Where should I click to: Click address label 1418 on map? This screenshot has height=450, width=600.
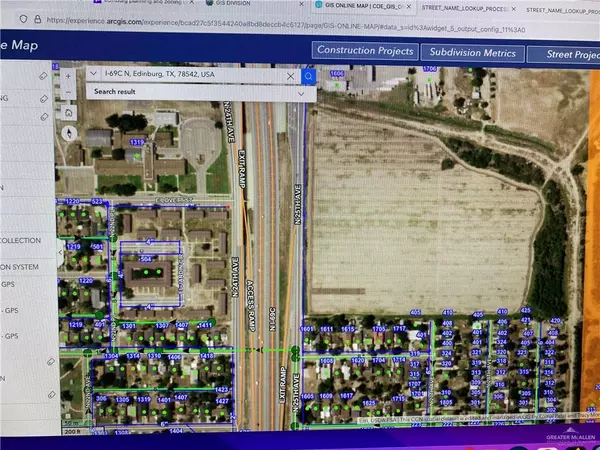tap(207, 356)
